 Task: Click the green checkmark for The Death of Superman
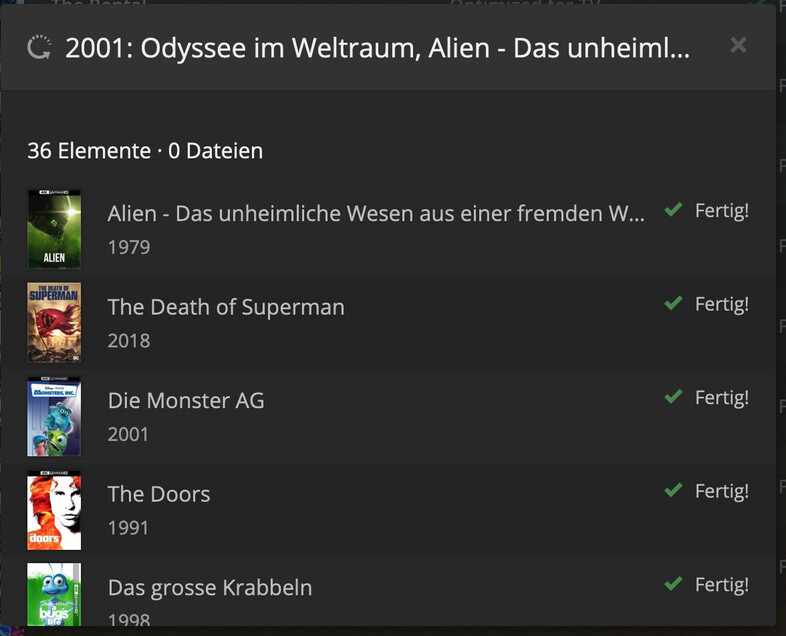click(x=673, y=303)
